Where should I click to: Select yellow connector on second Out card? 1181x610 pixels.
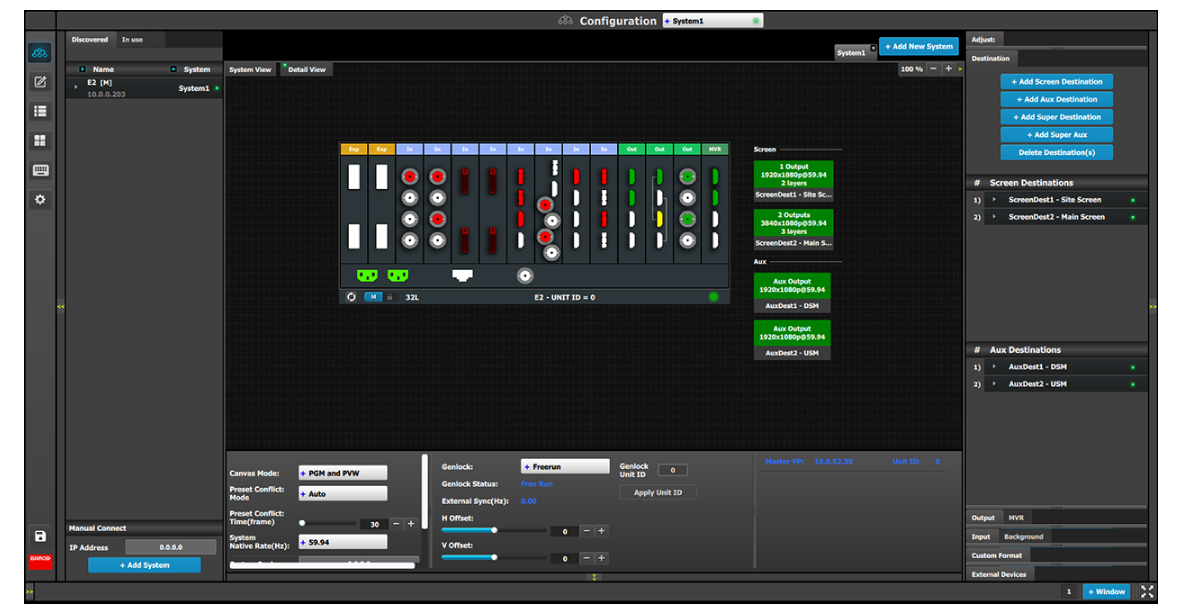click(x=660, y=218)
